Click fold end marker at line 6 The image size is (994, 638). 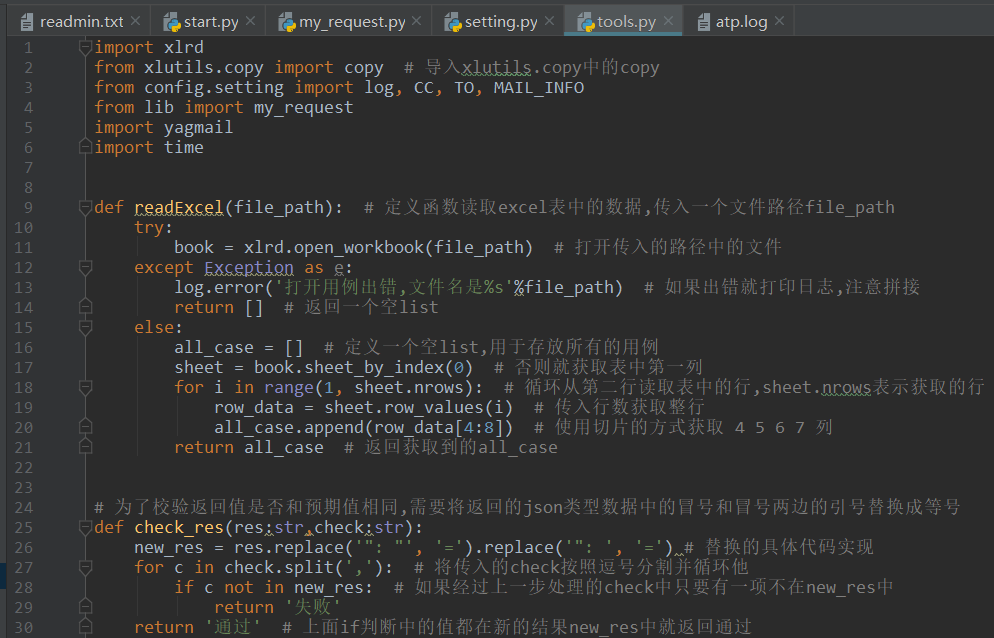click(x=86, y=147)
